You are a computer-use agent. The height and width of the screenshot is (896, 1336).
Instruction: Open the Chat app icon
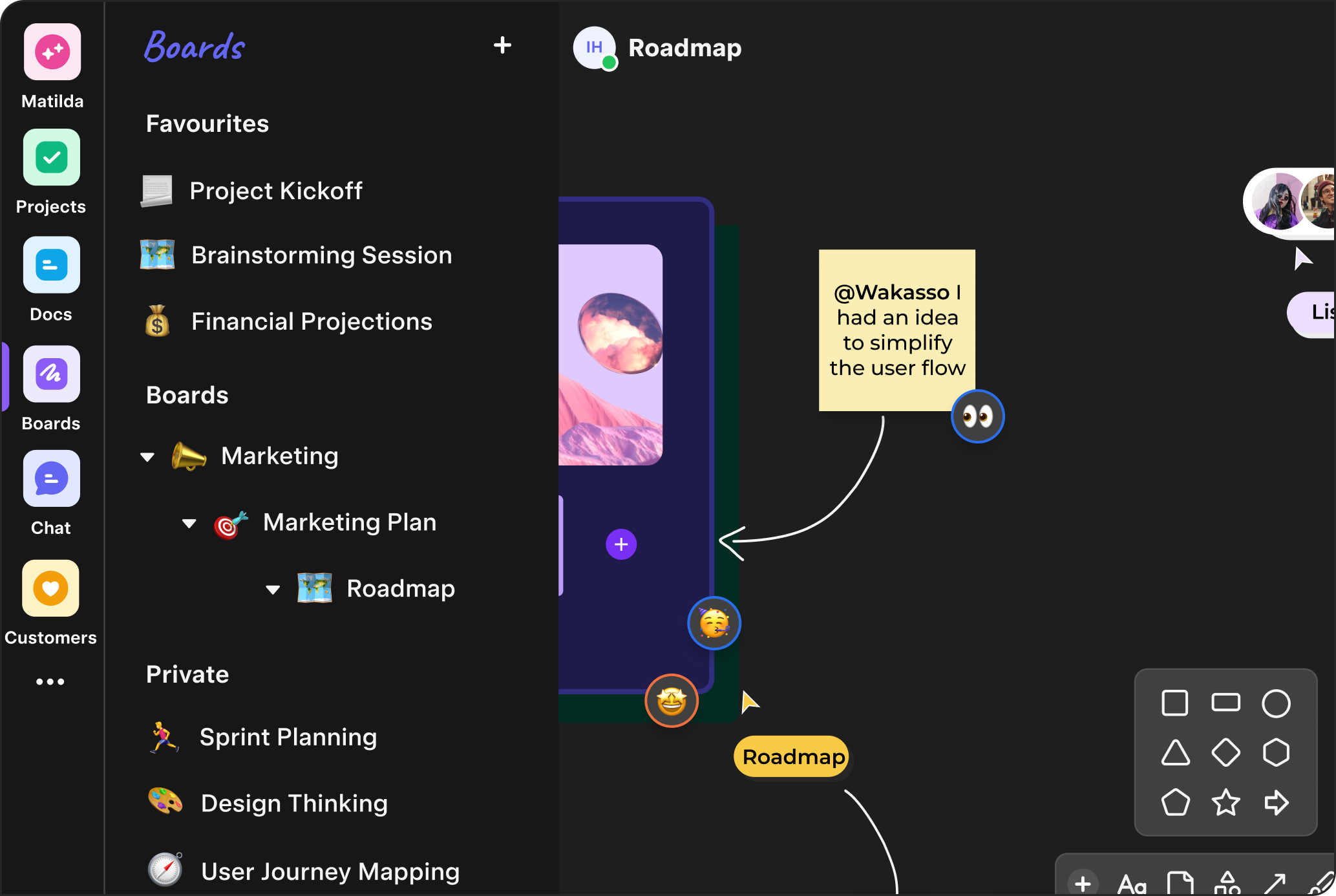(52, 479)
